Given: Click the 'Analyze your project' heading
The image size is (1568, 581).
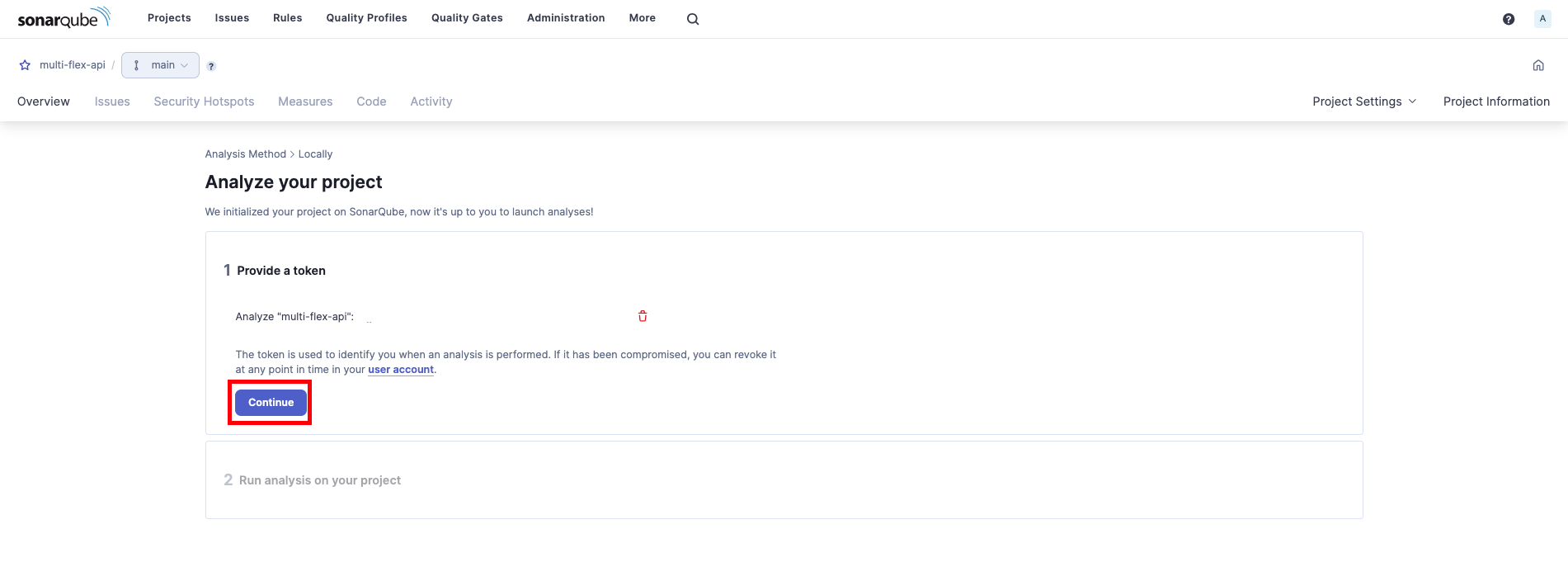Looking at the screenshot, I should coord(294,182).
